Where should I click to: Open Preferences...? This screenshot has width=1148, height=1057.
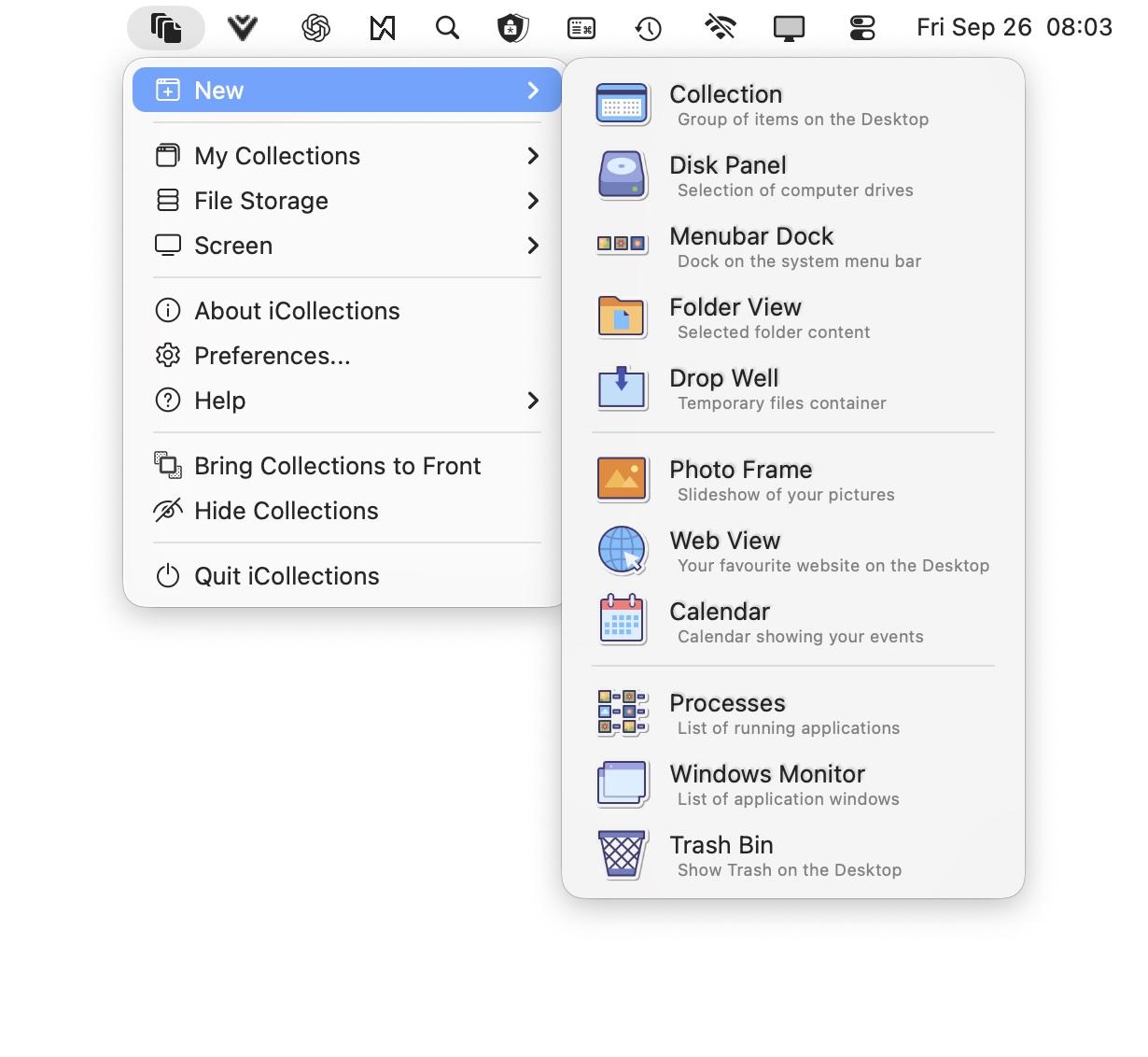tap(272, 356)
